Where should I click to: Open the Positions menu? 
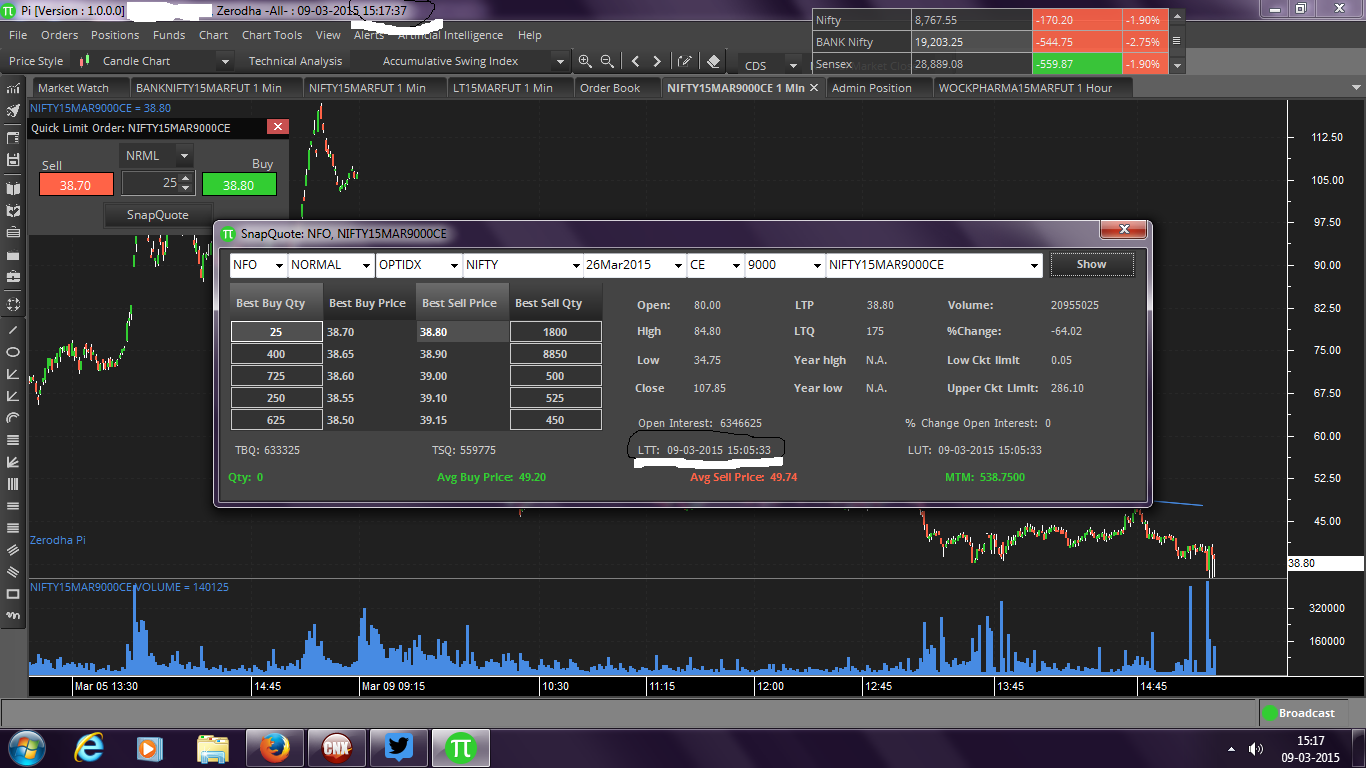tap(115, 35)
